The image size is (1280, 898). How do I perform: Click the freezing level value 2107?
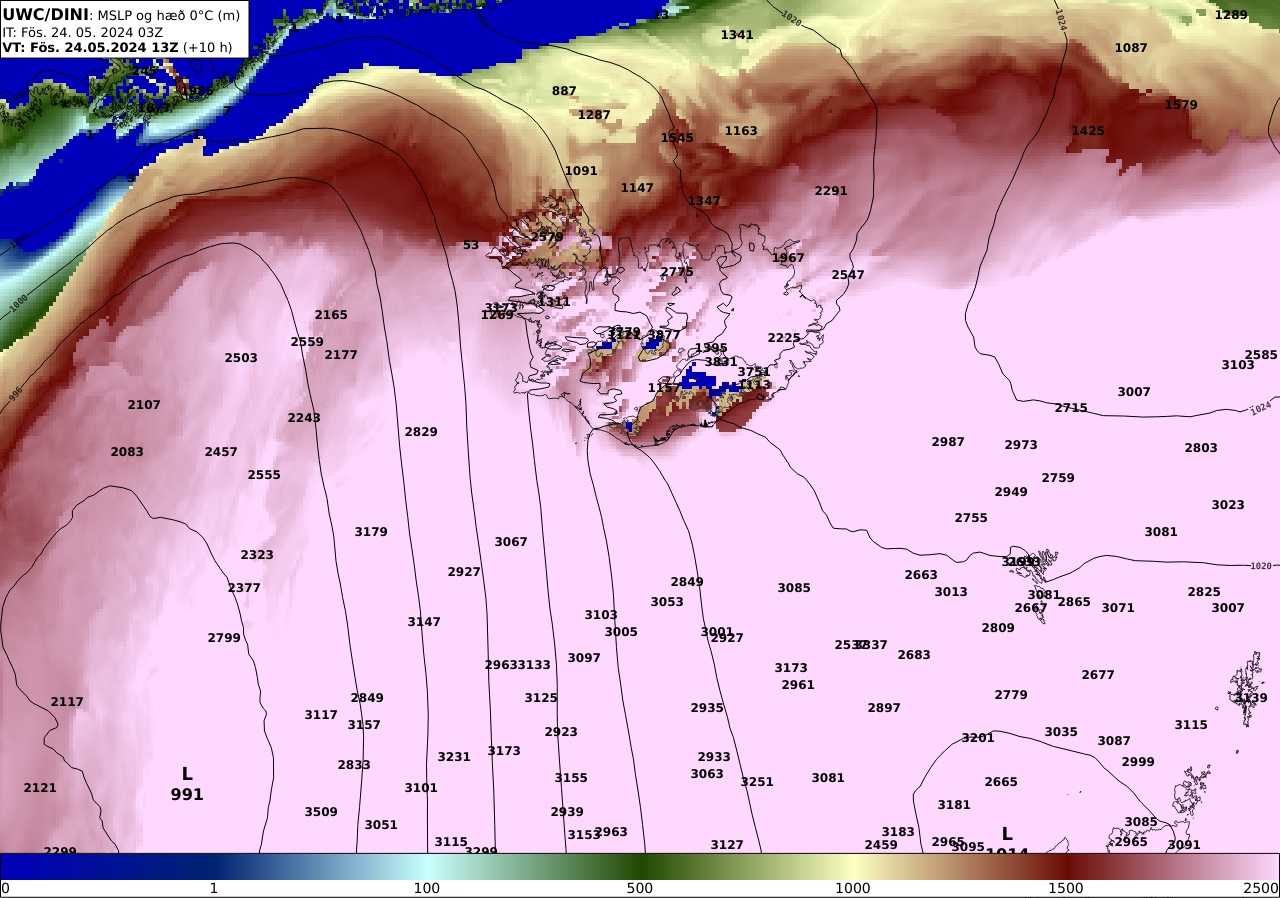click(144, 405)
